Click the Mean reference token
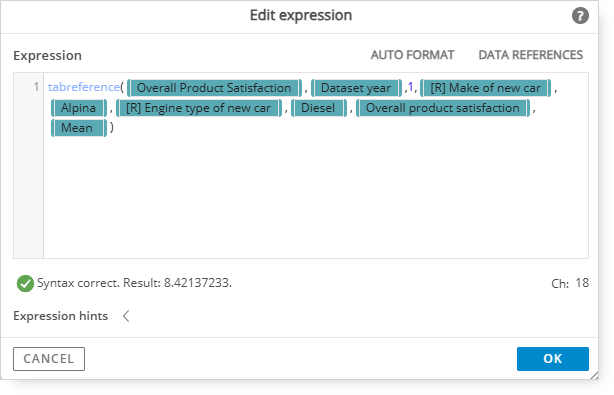This screenshot has height=395, width=614. point(79,128)
